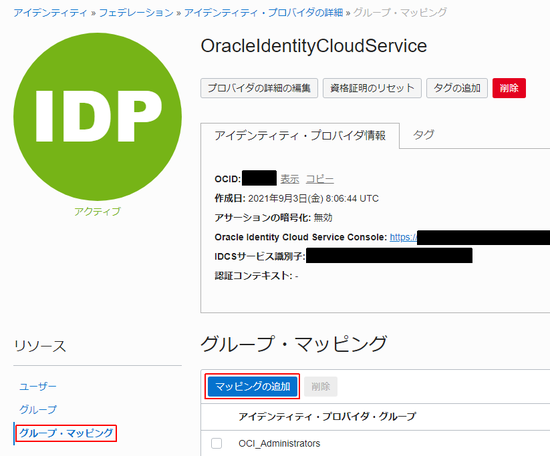Select グループ・マッピング in resources list
The height and width of the screenshot is (456, 550).
[x=66, y=433]
